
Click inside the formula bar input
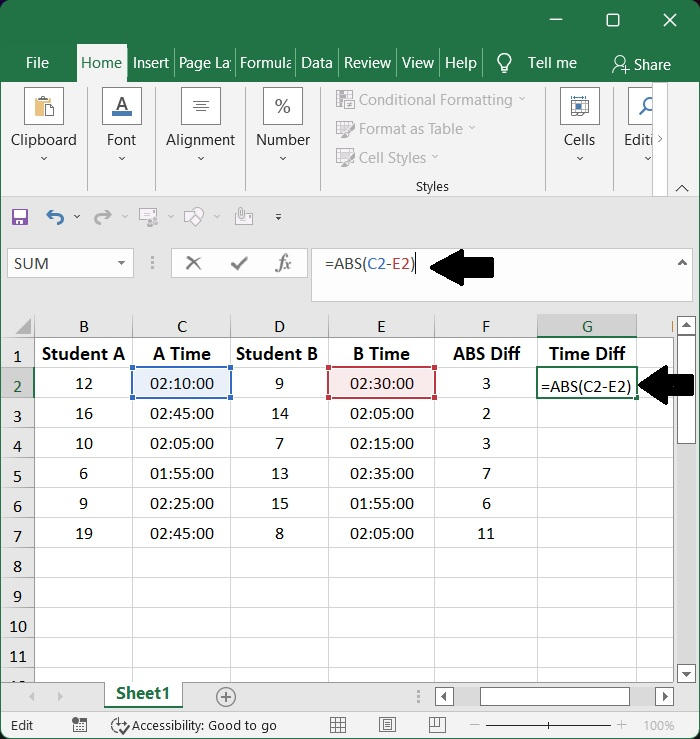point(500,275)
